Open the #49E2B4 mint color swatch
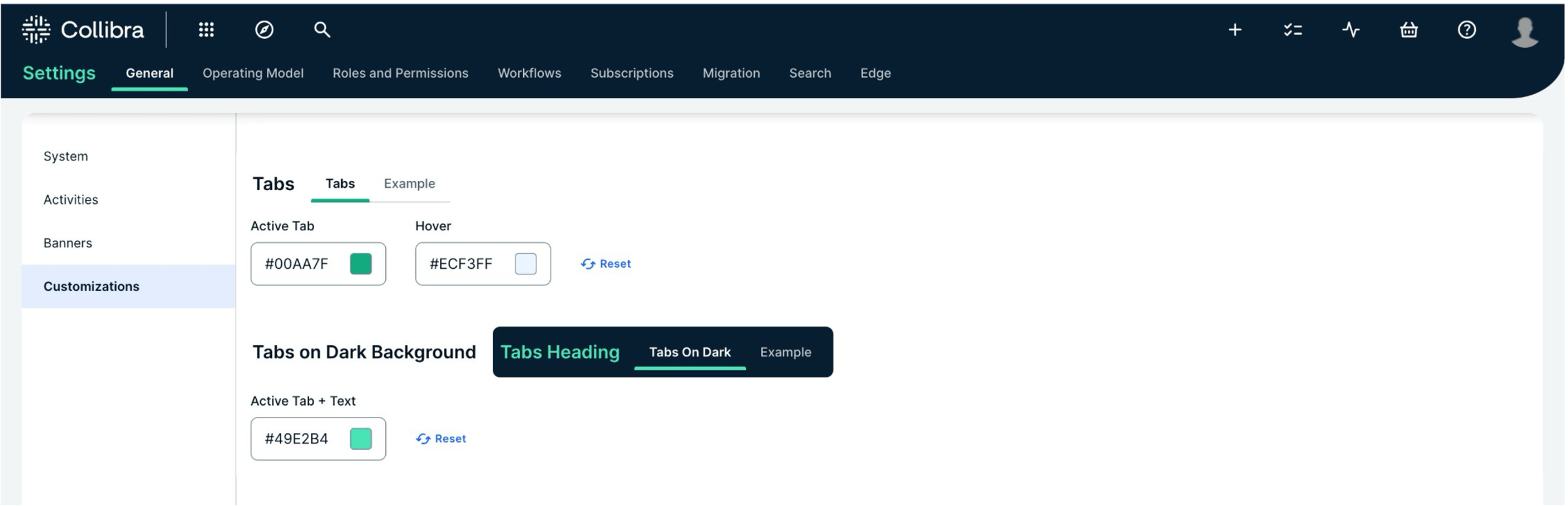Image resolution: width=1568 pixels, height=506 pixels. click(x=361, y=439)
